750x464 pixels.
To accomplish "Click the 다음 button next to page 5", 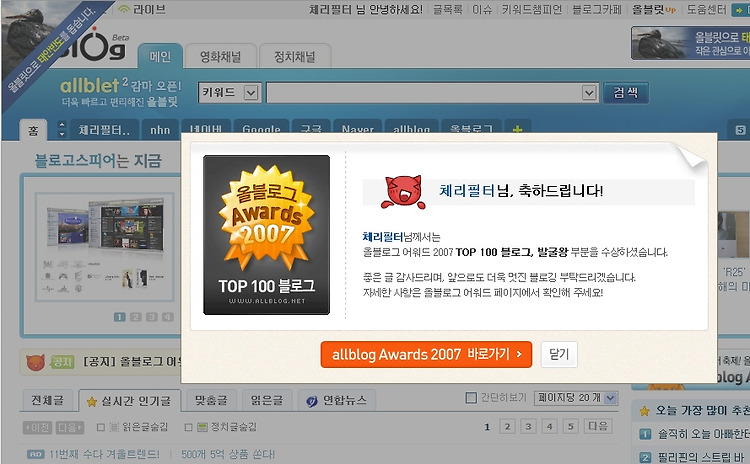I will tap(598, 427).
